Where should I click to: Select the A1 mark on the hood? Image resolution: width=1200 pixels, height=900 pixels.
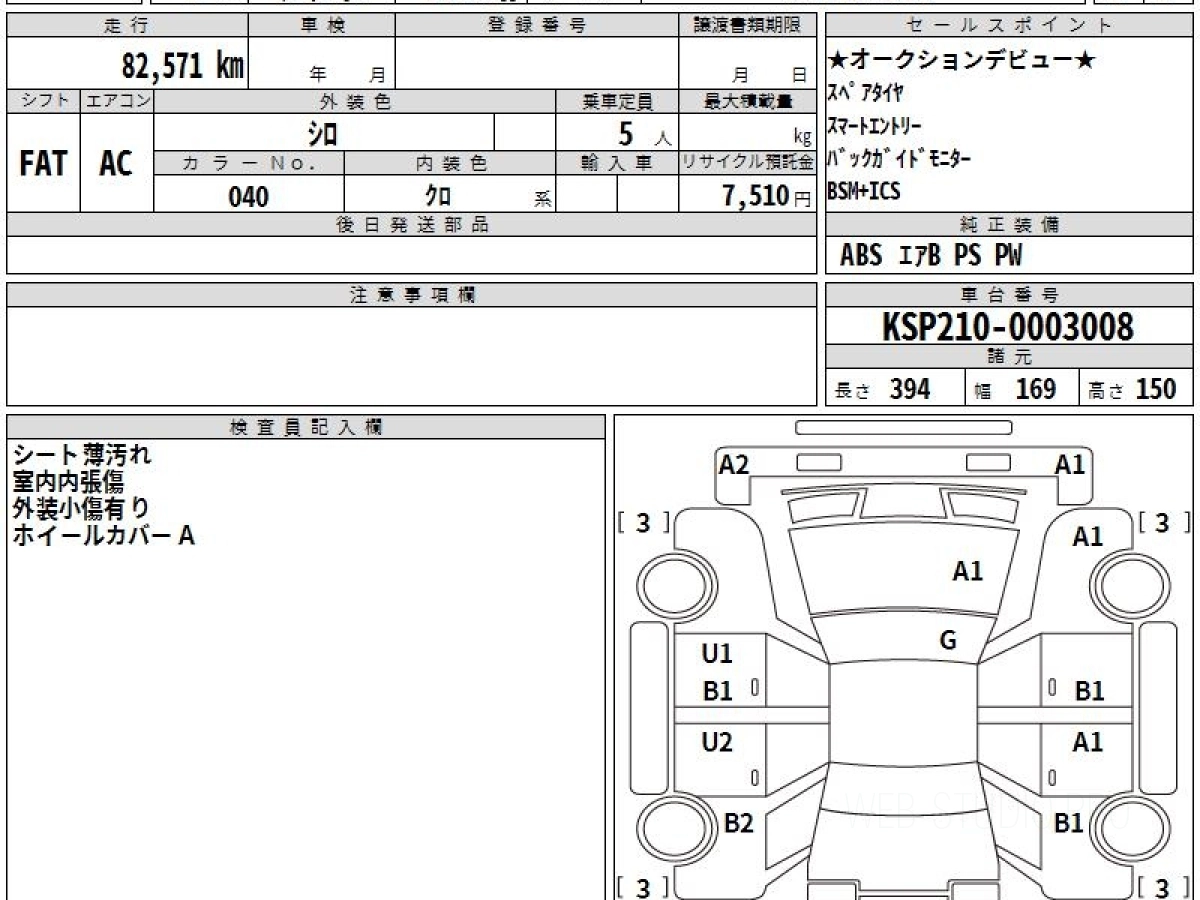coord(968,571)
